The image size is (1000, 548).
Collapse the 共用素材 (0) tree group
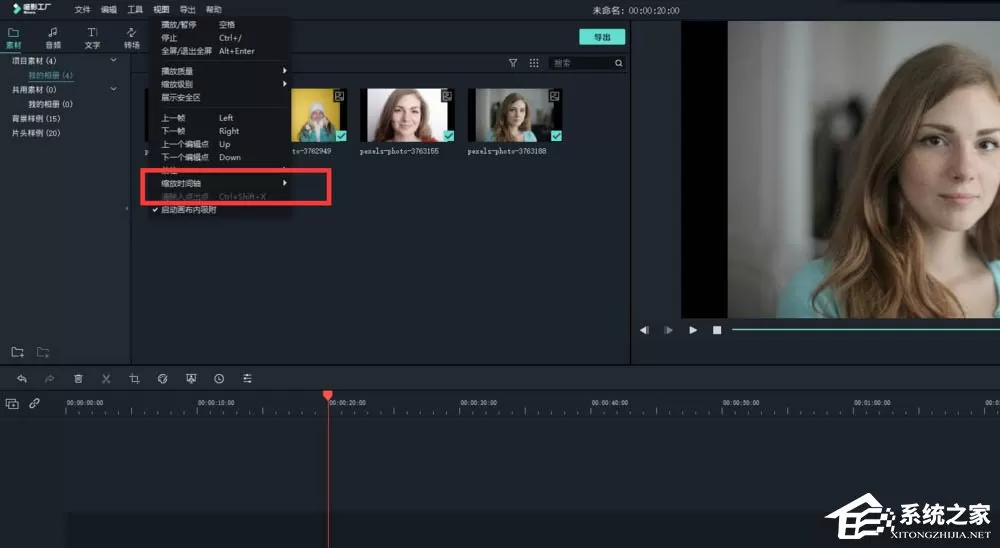[x=114, y=89]
